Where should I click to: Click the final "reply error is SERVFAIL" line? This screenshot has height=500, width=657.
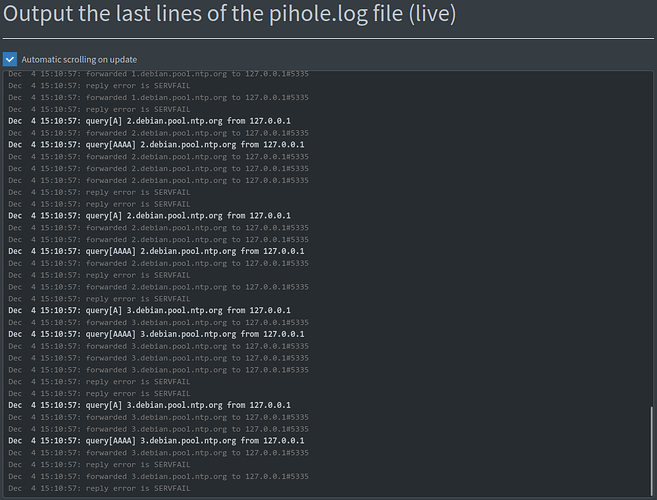[138, 488]
